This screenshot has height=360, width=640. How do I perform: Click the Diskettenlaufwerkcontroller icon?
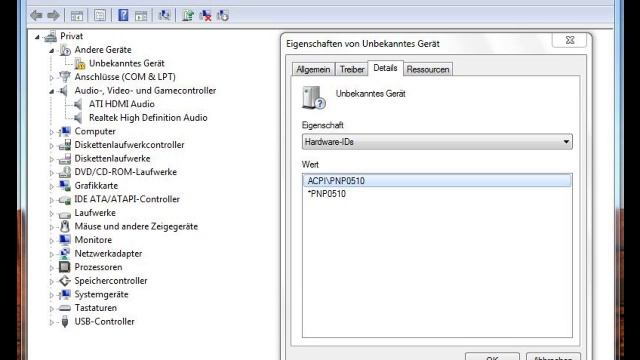point(65,145)
